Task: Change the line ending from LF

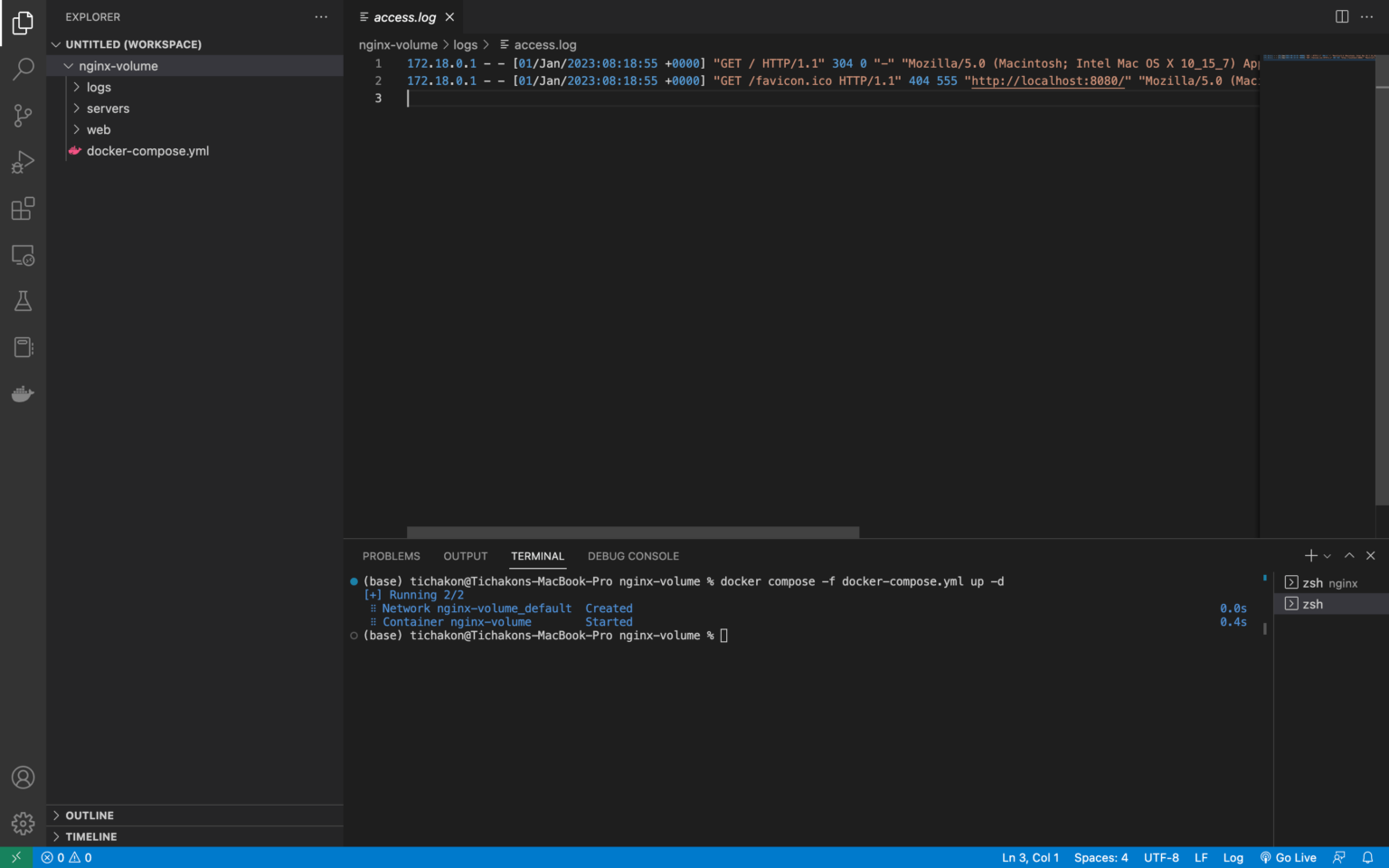Action: pos(1200,857)
